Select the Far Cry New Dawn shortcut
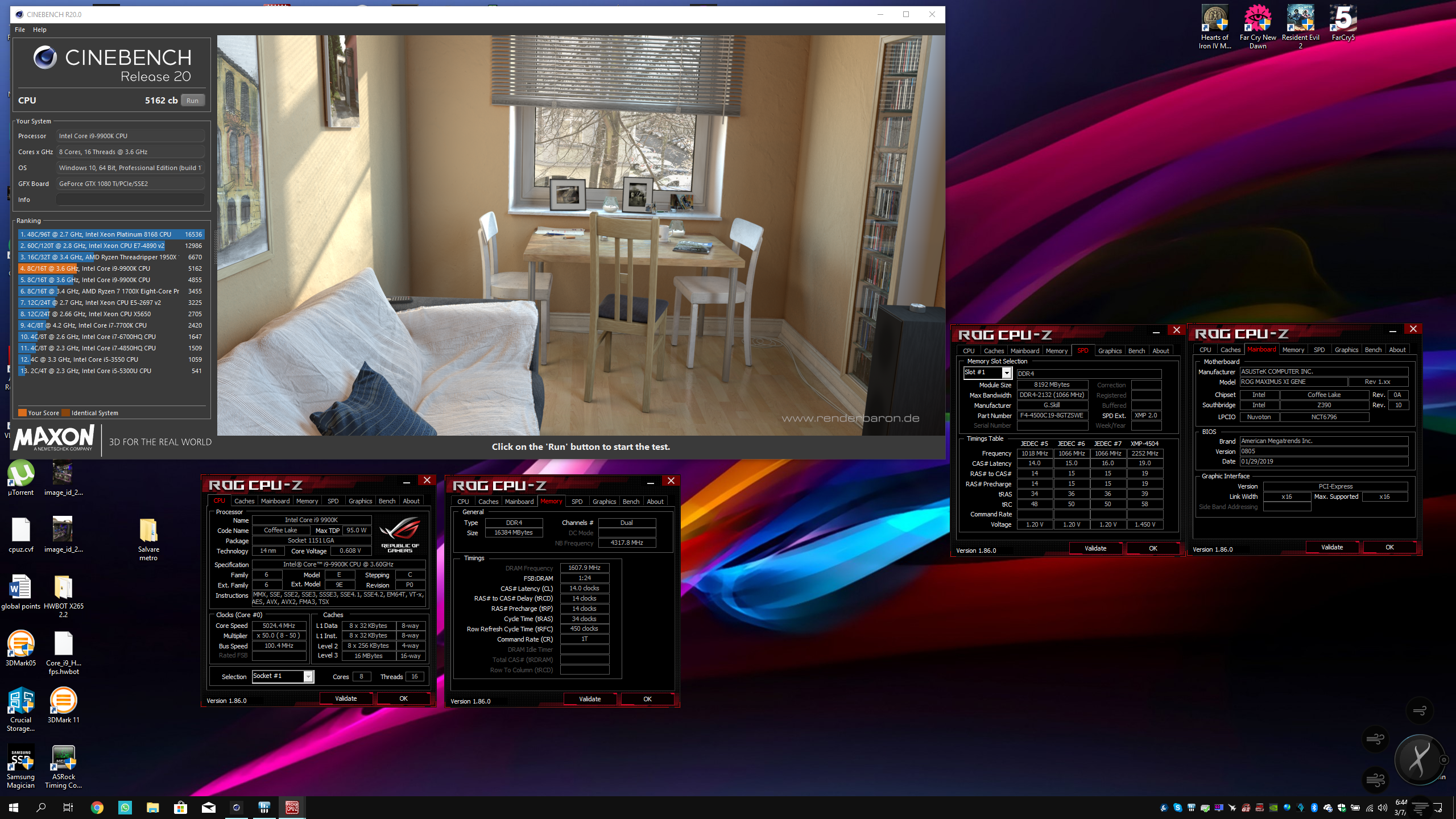 click(x=1258, y=27)
